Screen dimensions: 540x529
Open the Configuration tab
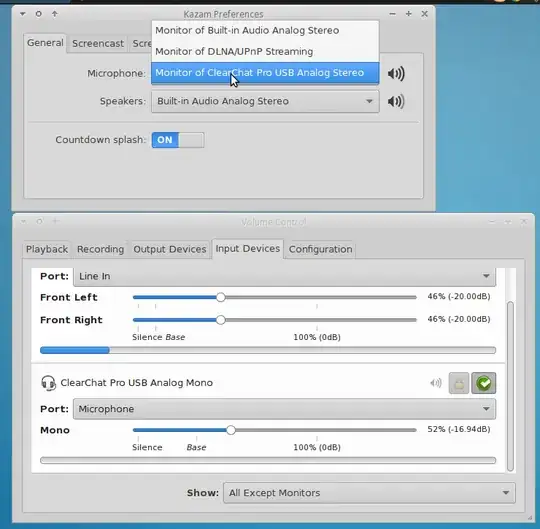point(321,249)
